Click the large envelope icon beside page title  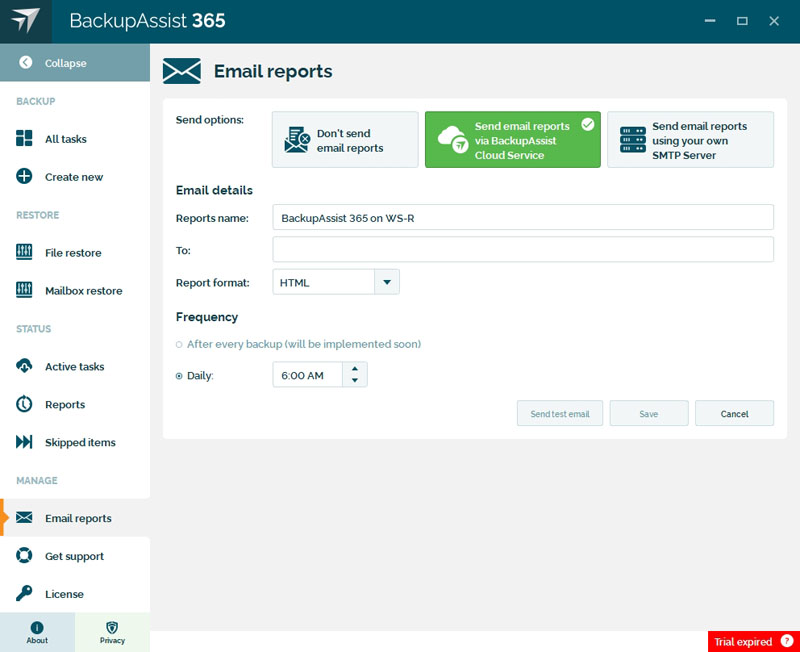point(182,71)
